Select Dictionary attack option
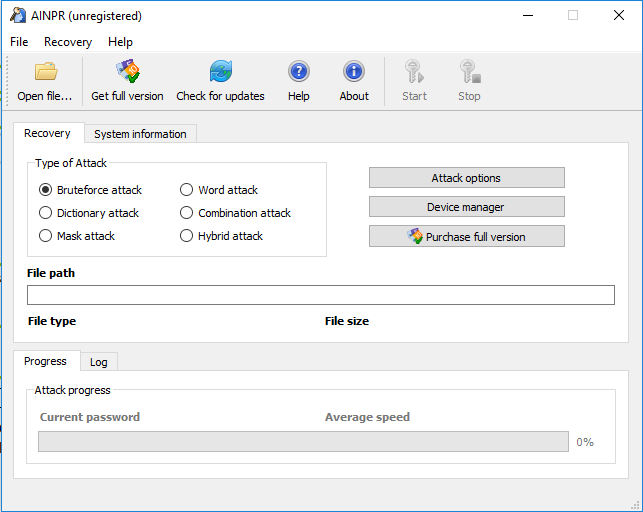This screenshot has width=643, height=512. [46, 213]
